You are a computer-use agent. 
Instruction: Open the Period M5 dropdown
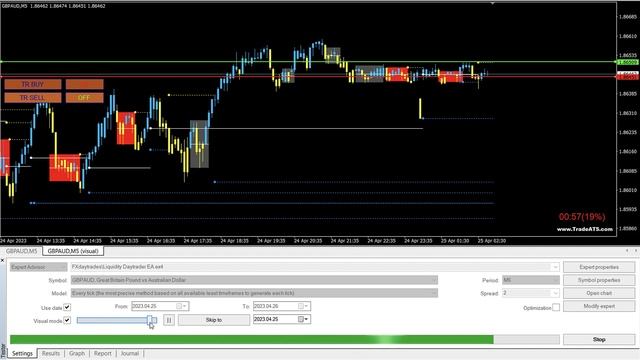click(x=531, y=280)
